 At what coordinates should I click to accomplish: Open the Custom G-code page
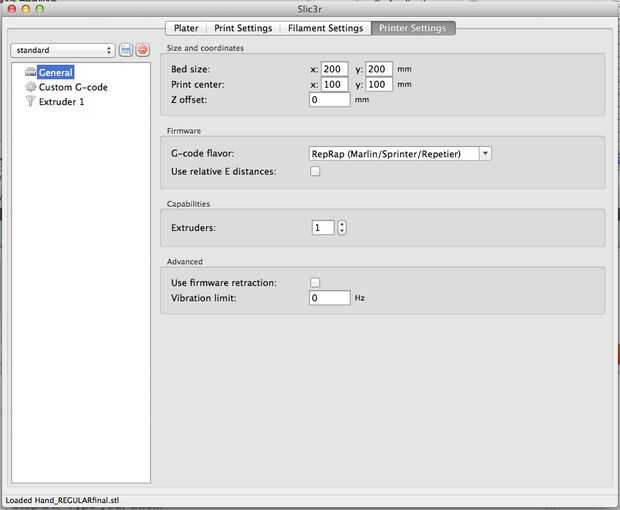pyautogui.click(x=73, y=87)
